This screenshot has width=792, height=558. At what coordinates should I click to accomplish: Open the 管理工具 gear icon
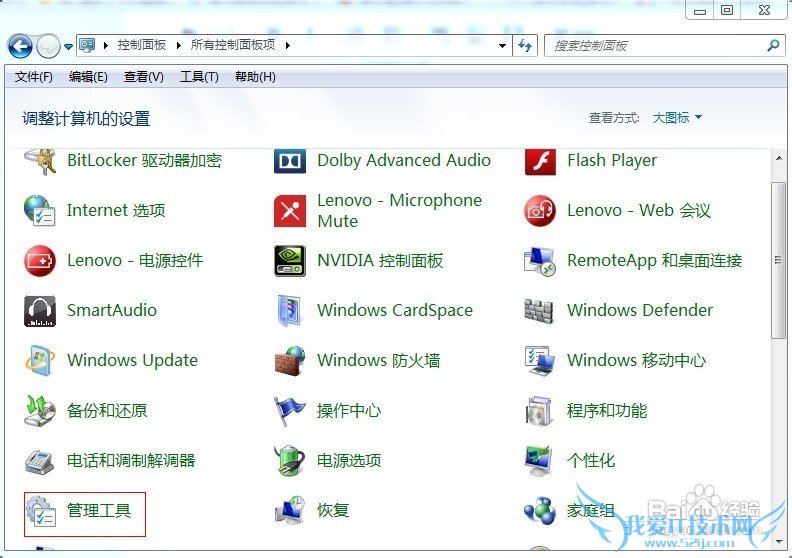[x=40, y=511]
